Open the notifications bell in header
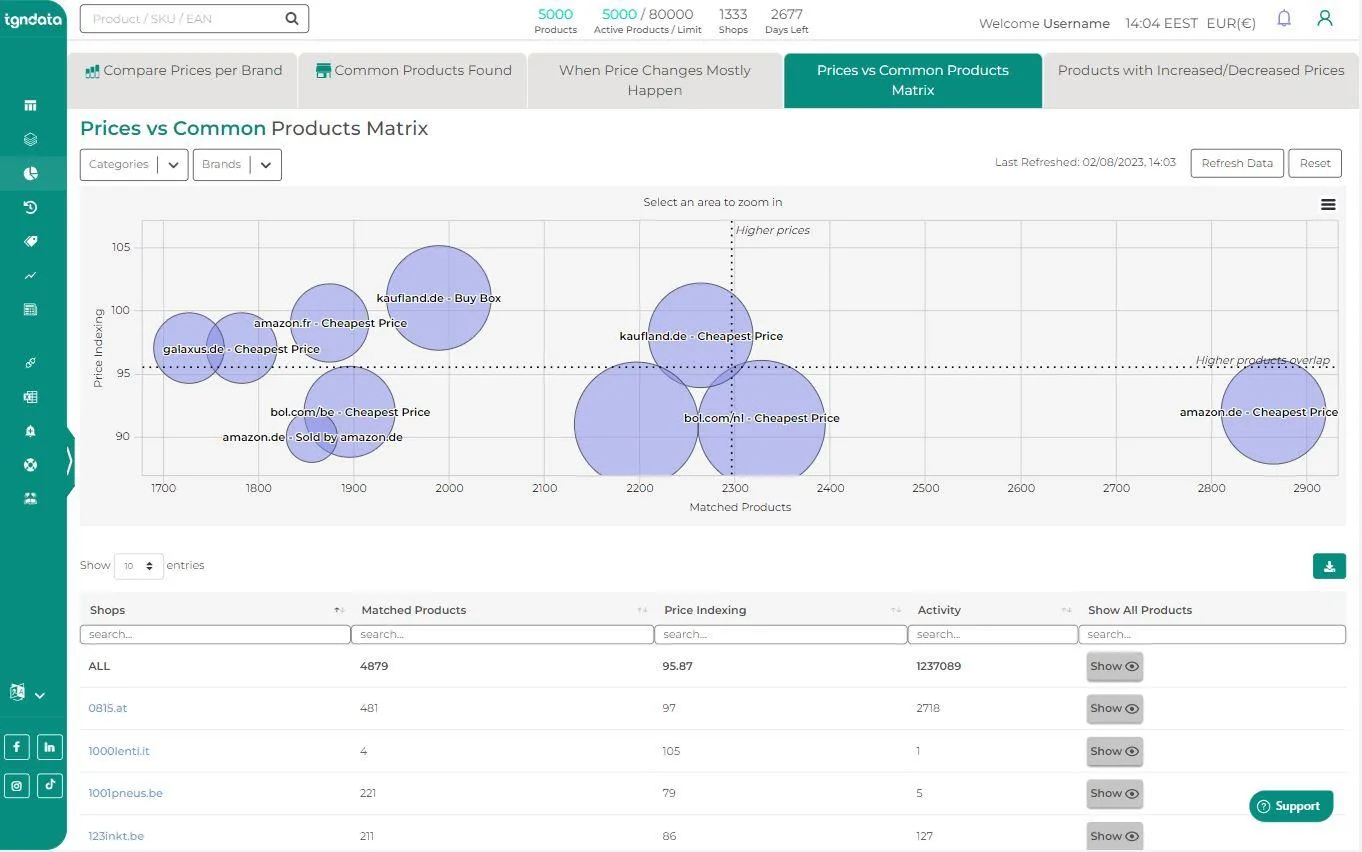Screen dimensions: 1362x852 point(1284,18)
